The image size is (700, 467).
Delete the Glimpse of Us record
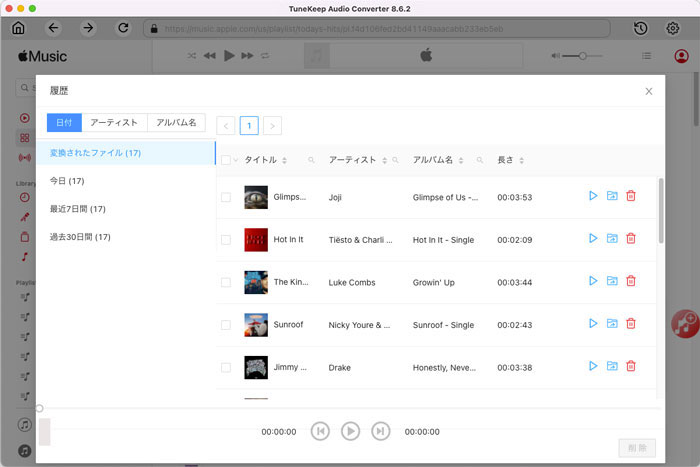point(631,196)
